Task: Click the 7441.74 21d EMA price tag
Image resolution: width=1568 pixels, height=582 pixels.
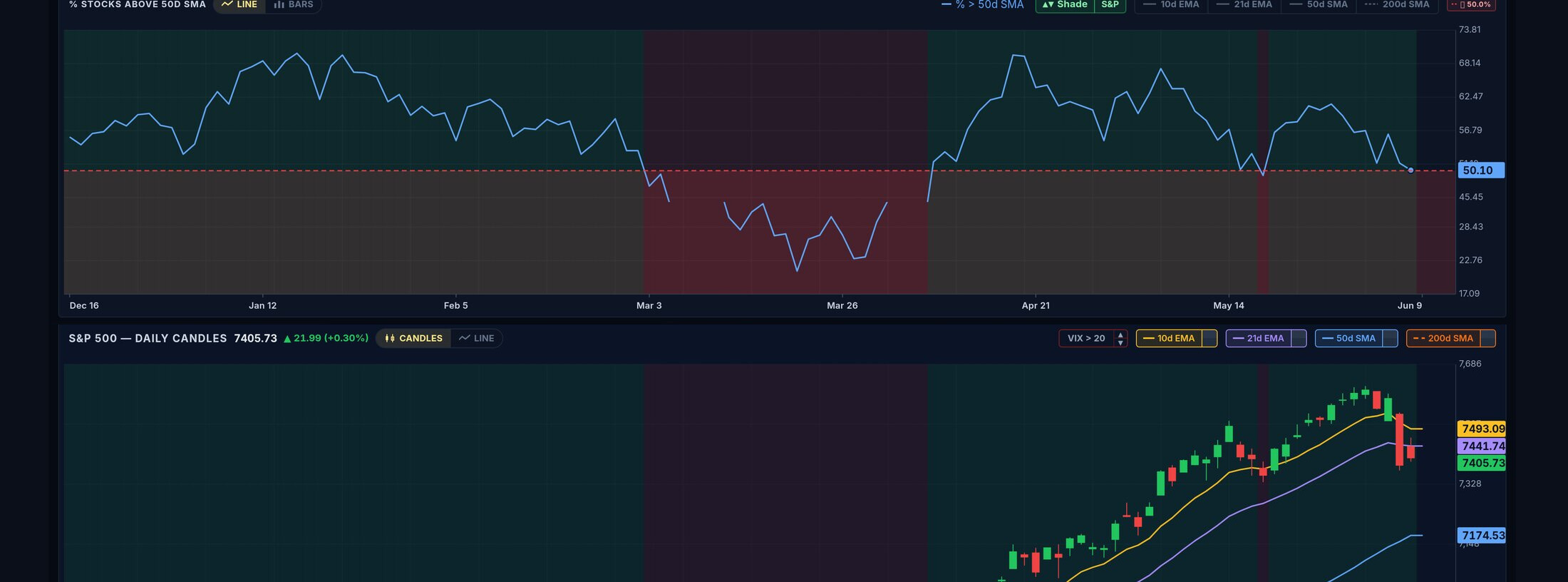Action: pos(1482,446)
